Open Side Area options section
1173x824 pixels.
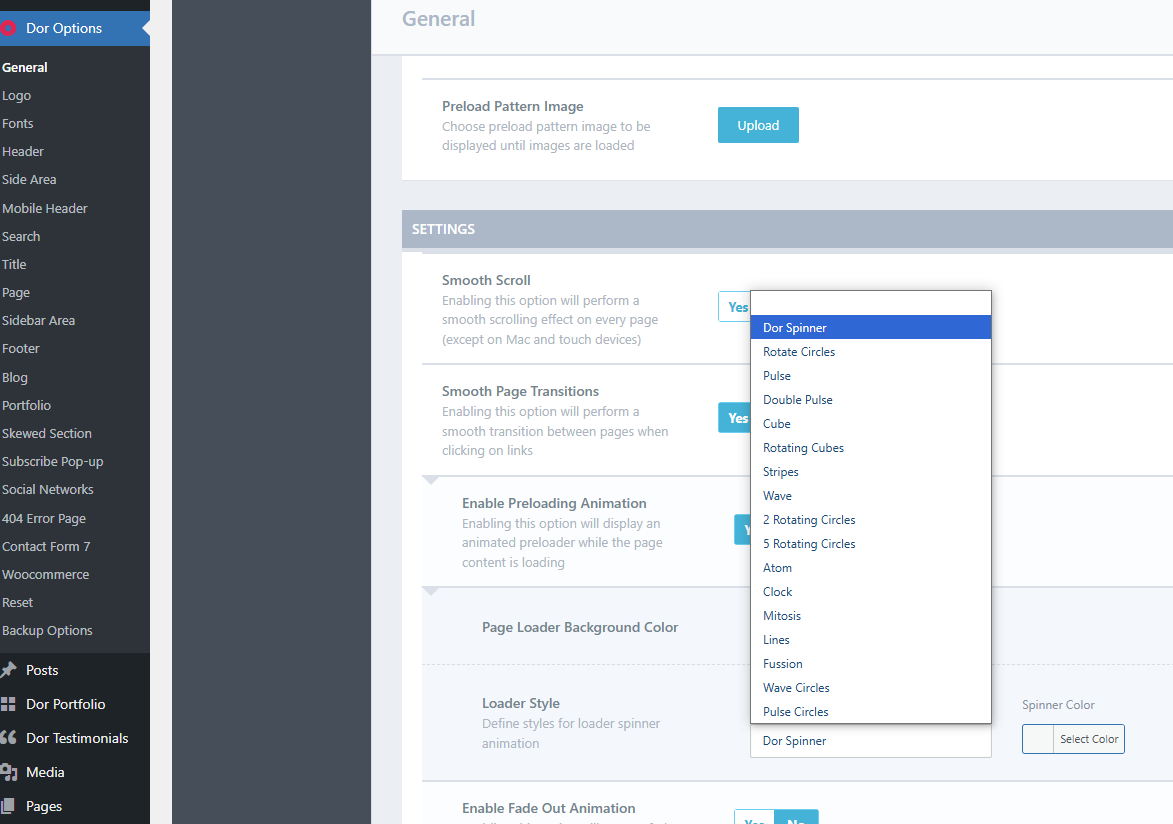pyautogui.click(x=29, y=180)
